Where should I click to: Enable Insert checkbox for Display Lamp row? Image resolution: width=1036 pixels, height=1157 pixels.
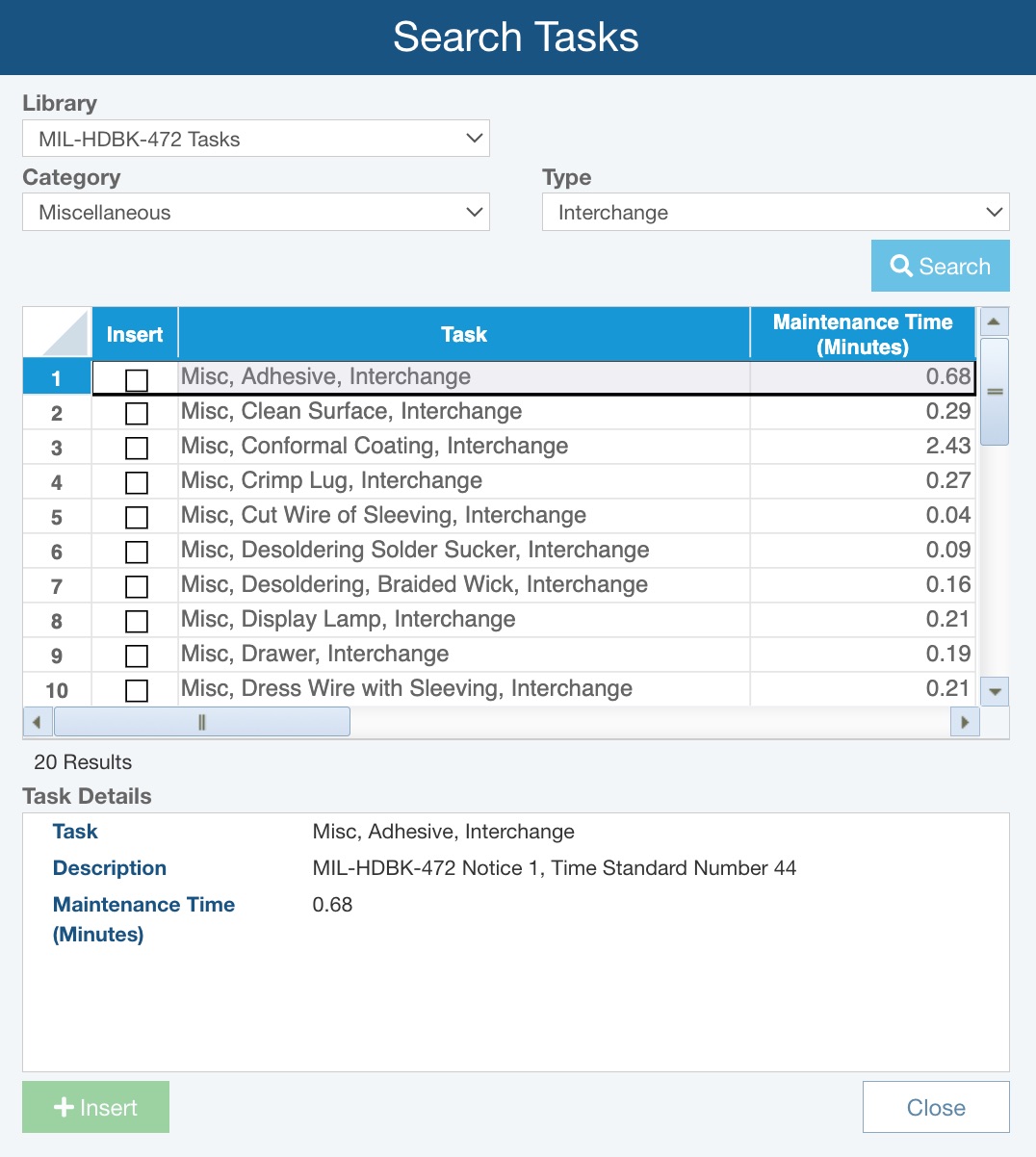pyautogui.click(x=137, y=622)
